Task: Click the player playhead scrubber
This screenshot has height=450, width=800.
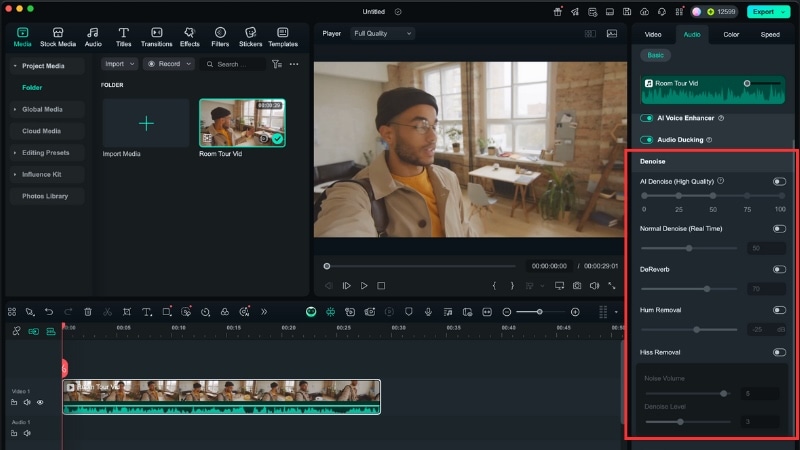Action: coord(327,266)
